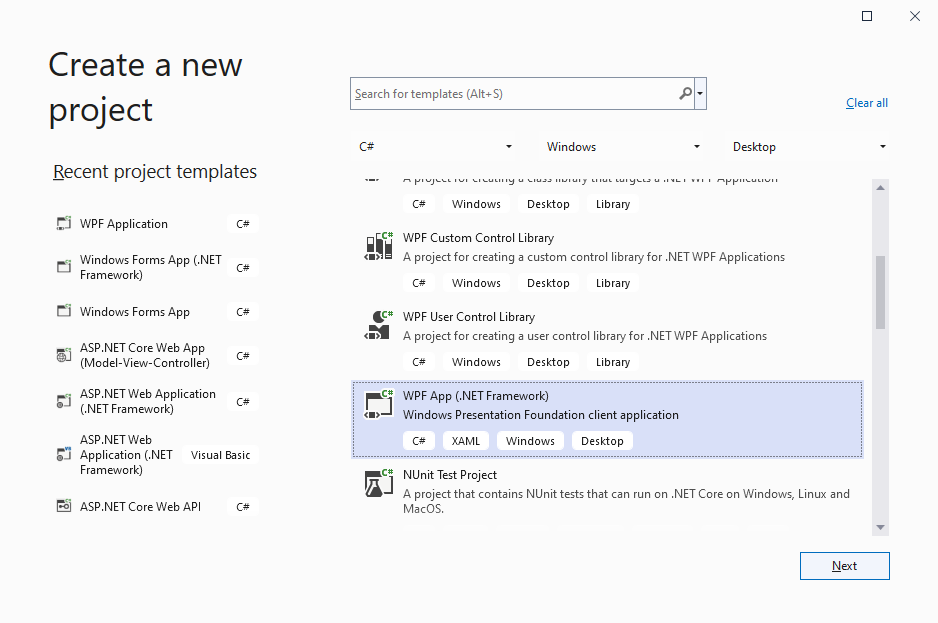Image resolution: width=938 pixels, height=623 pixels.
Task: Open the Windows platform filter dropdown
Action: tap(623, 147)
